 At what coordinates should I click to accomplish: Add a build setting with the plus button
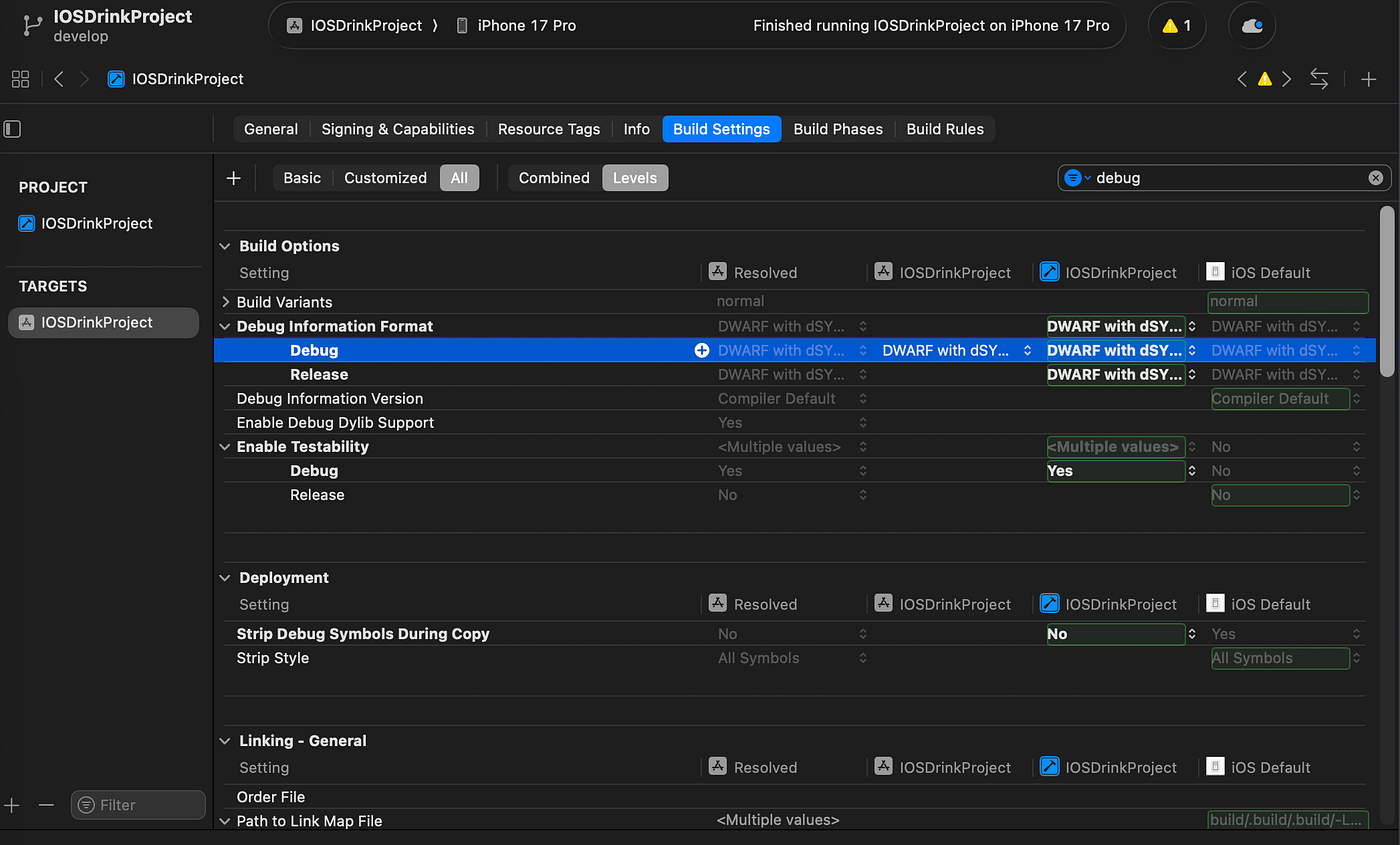[234, 178]
